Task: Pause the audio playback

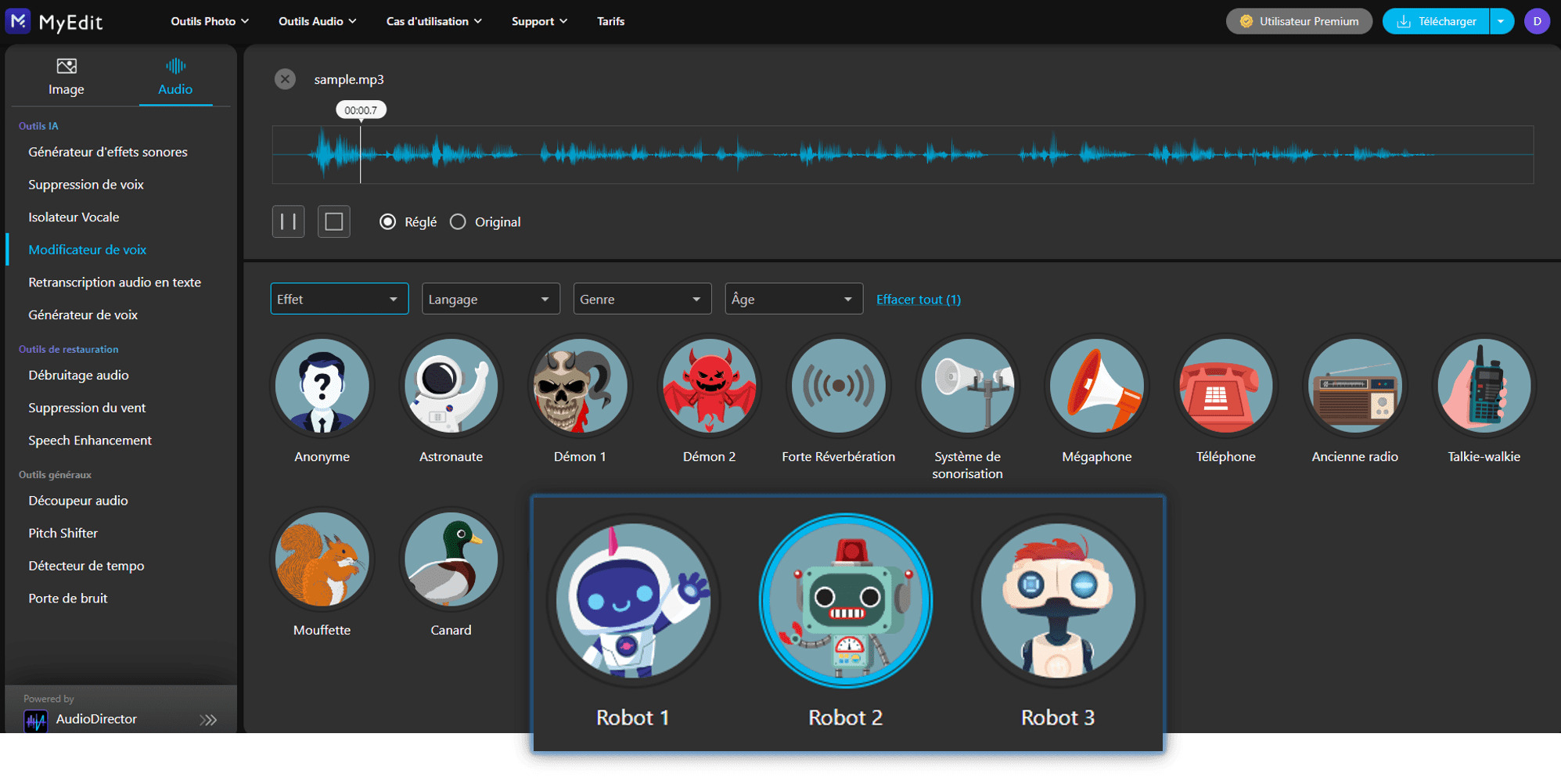Action: (288, 221)
